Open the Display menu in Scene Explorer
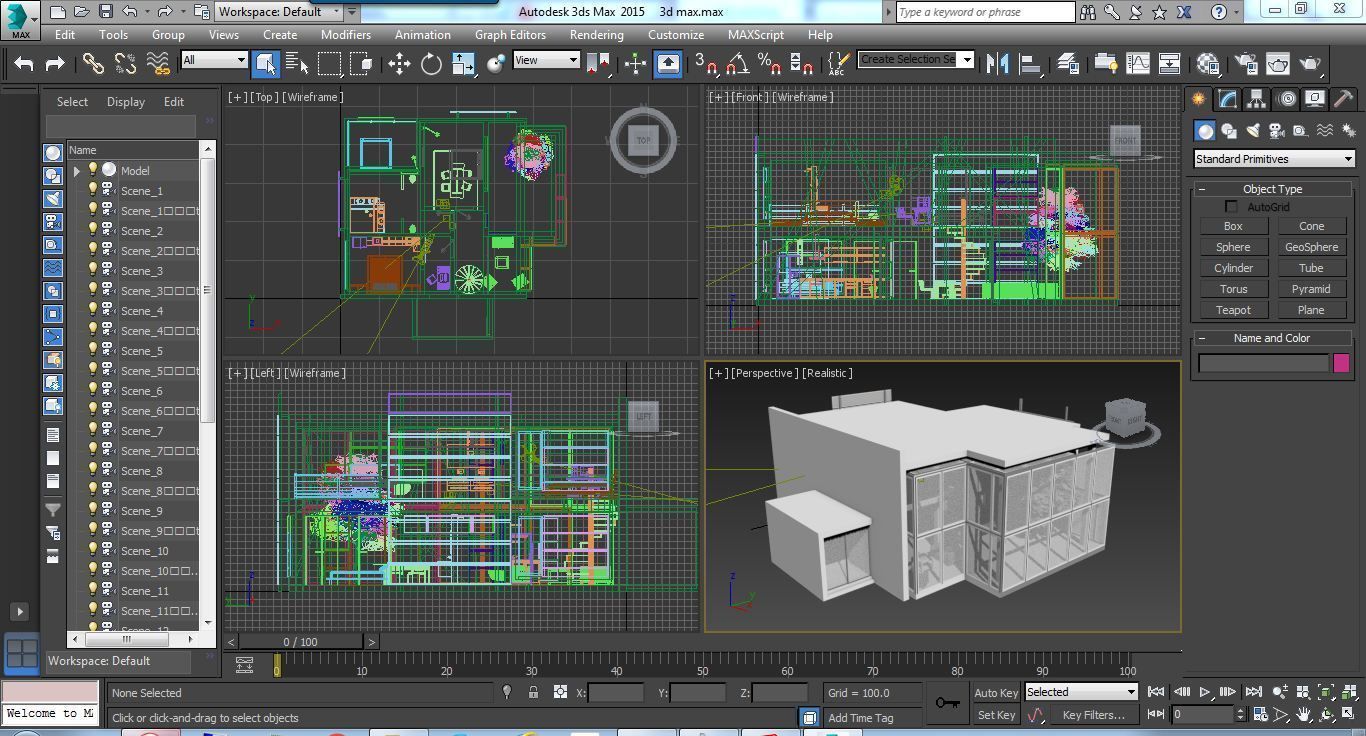Screen dimensions: 1366x736 [126, 102]
